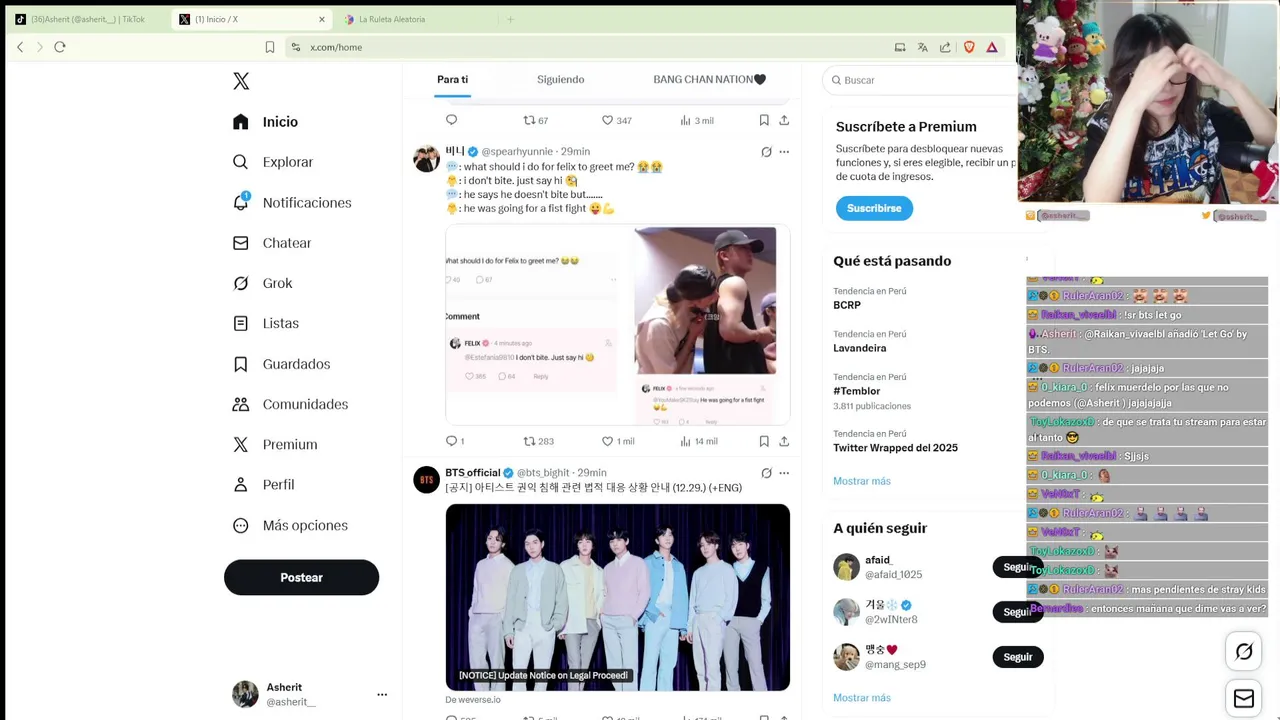
Task: Switch to the Para ti tab
Action: (452, 79)
